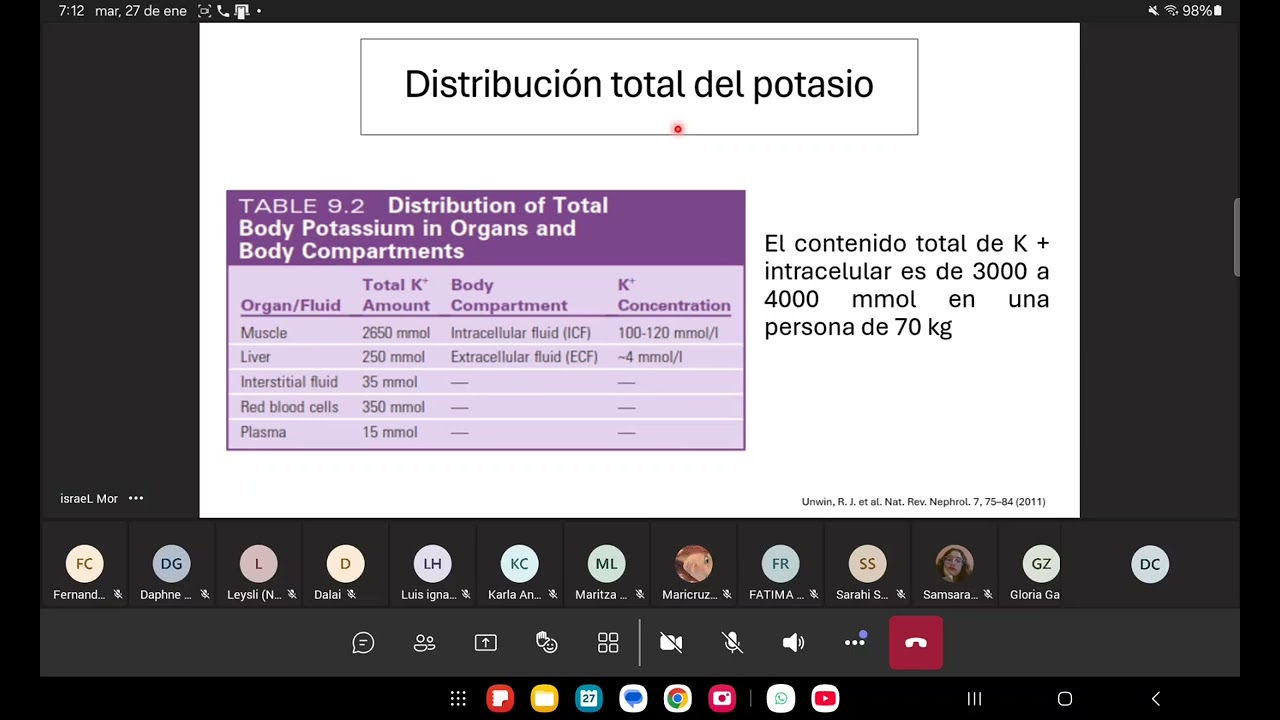Select participant Maritza avatar ML
The image size is (1280, 720).
(606, 564)
